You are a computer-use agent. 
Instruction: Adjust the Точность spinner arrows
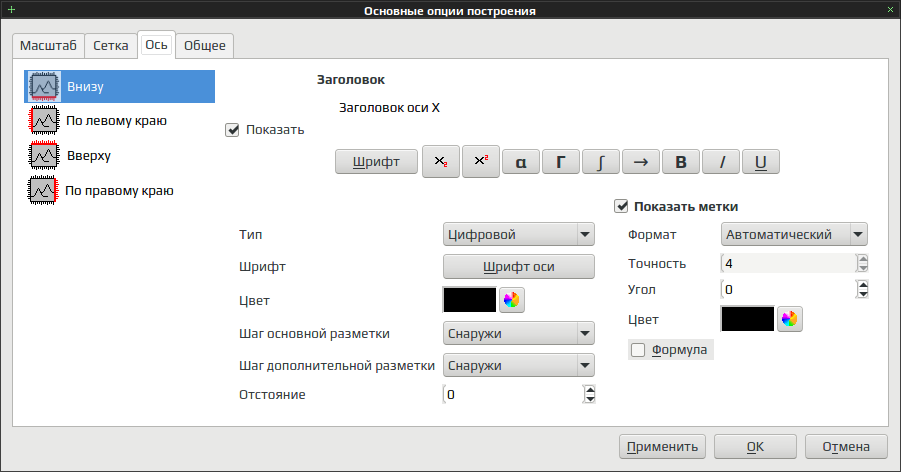pos(863,263)
